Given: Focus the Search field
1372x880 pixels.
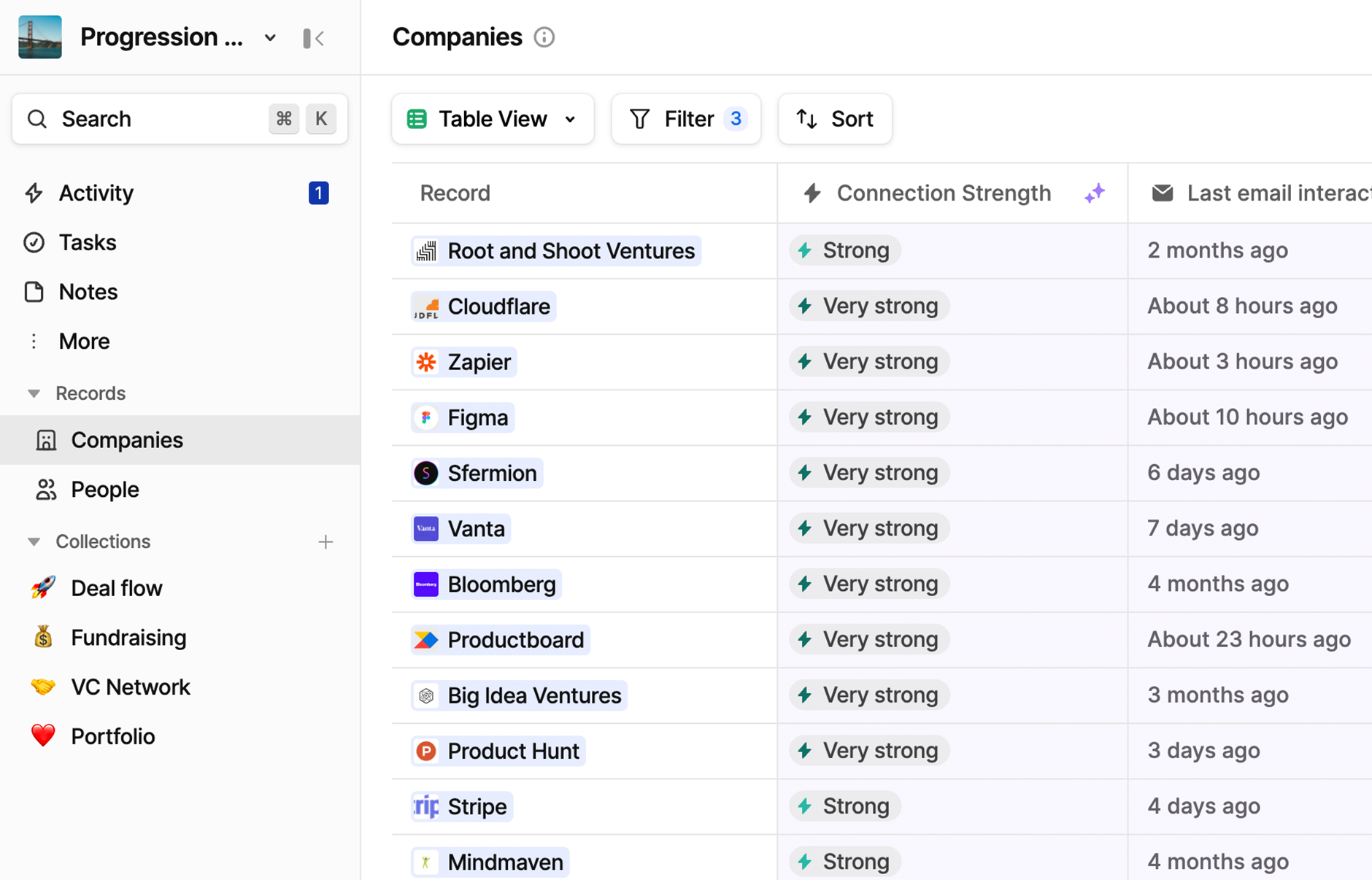Looking at the screenshot, I should point(180,119).
